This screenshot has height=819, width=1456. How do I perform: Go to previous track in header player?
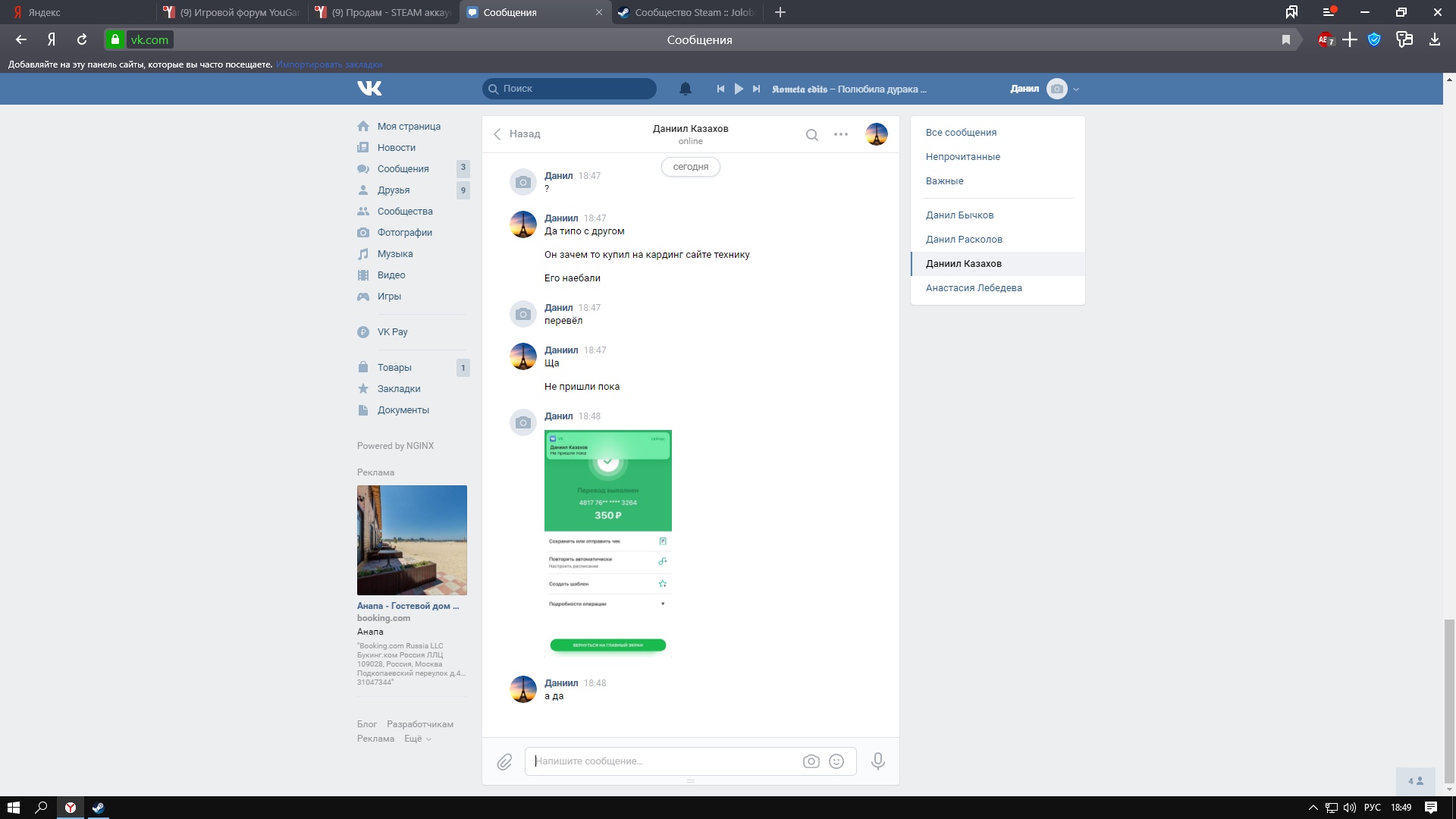click(x=720, y=89)
